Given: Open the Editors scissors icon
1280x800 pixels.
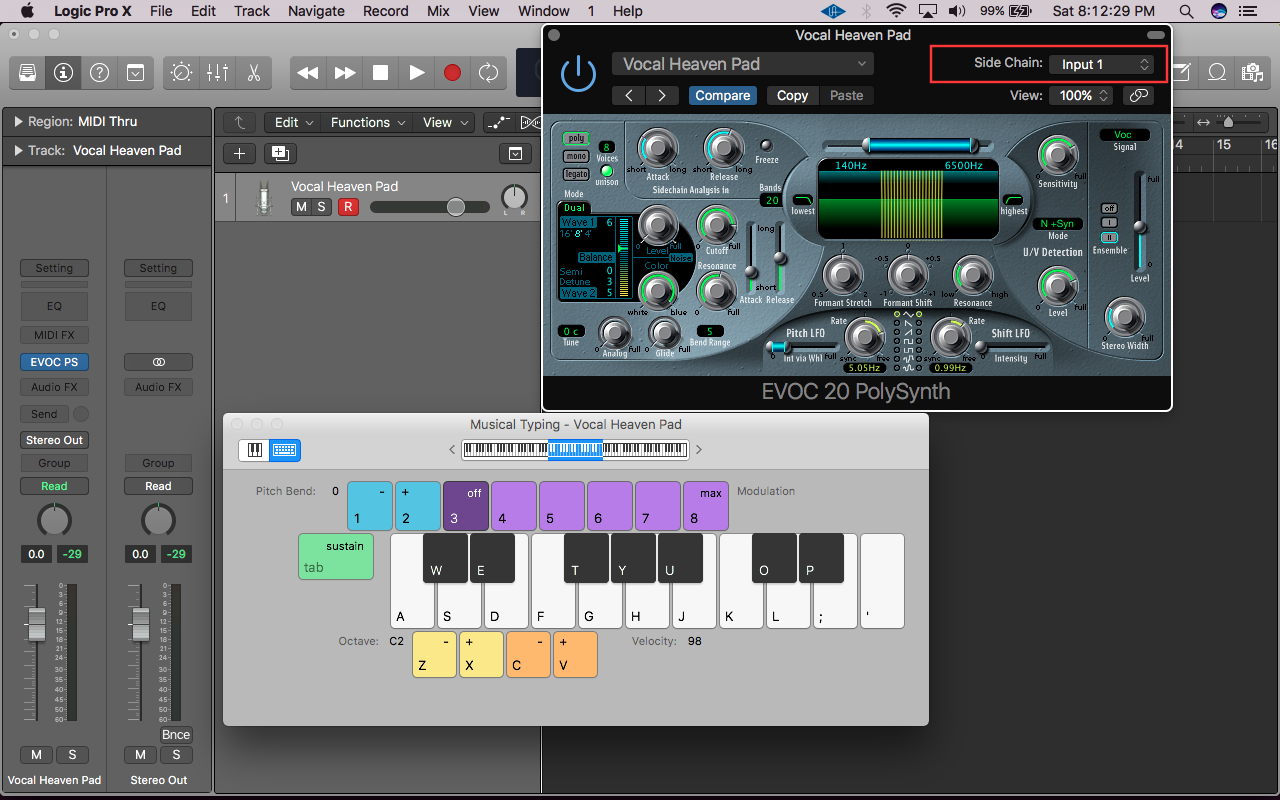Looking at the screenshot, I should pyautogui.click(x=252, y=72).
